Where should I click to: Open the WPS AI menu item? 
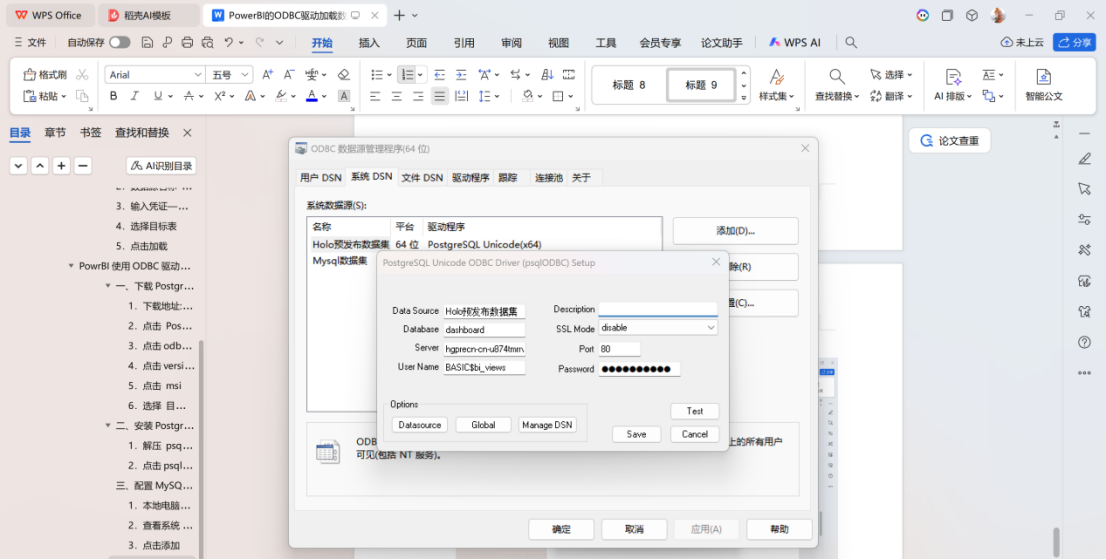(795, 43)
